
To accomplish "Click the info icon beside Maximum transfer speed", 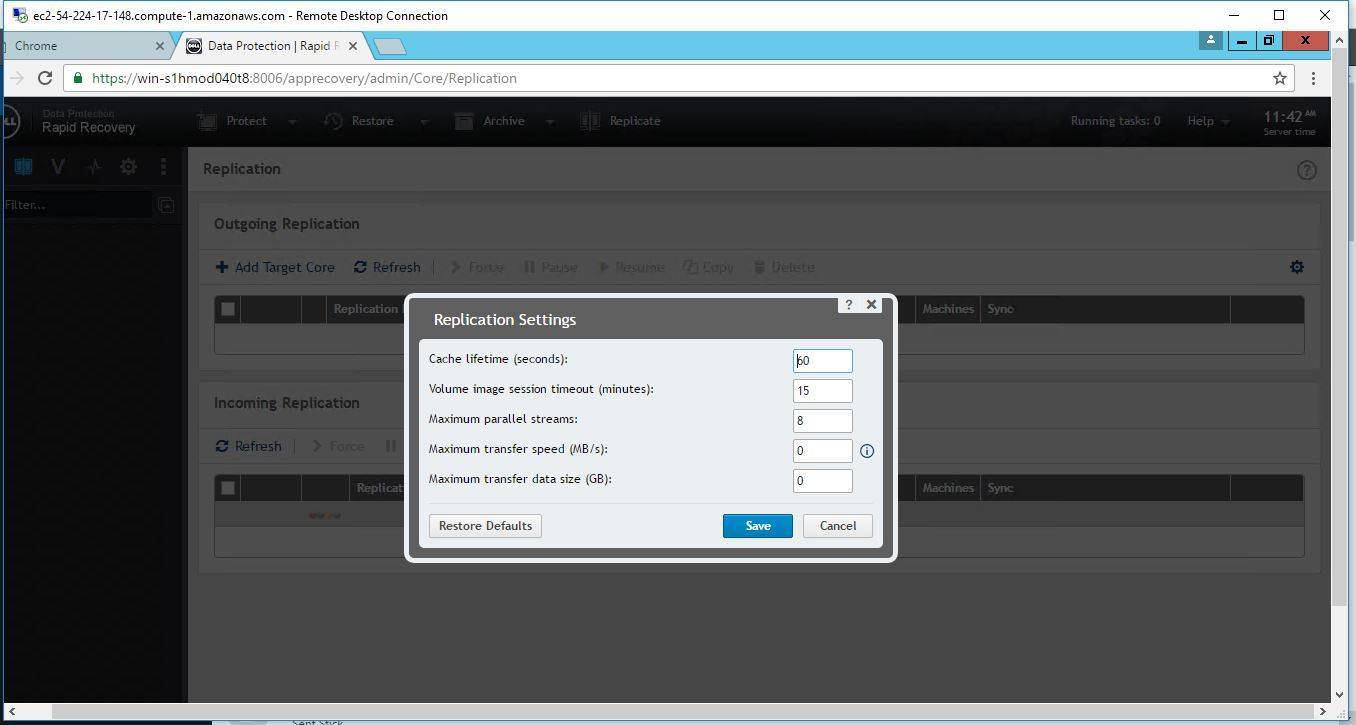I will coord(867,451).
